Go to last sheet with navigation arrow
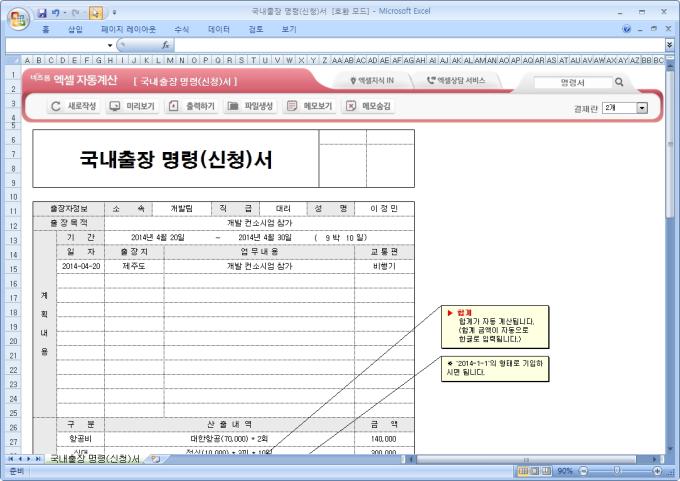This screenshot has height=481, width=680. (x=38, y=458)
